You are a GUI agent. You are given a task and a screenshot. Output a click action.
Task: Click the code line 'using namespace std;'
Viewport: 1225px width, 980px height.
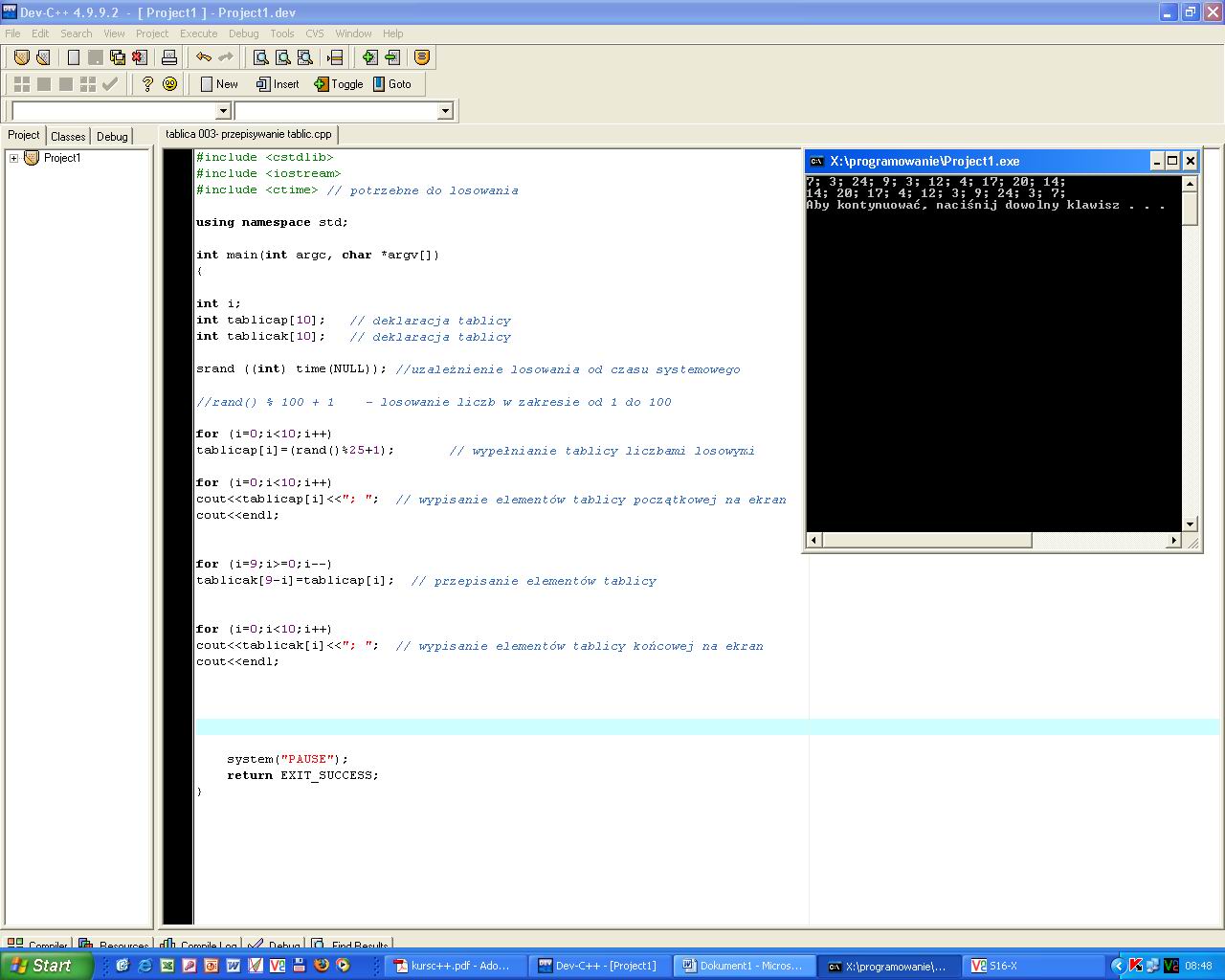(273, 222)
